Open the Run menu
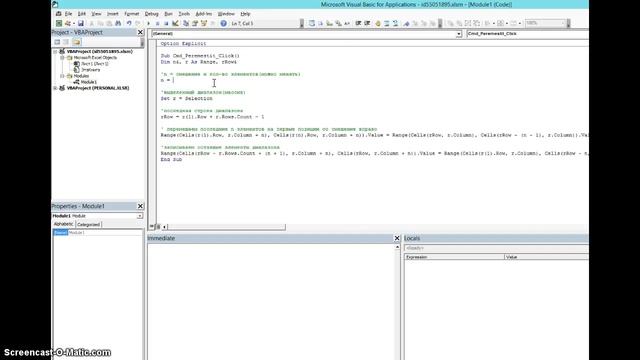The width and height of the screenshot is (640, 360). click(168, 14)
